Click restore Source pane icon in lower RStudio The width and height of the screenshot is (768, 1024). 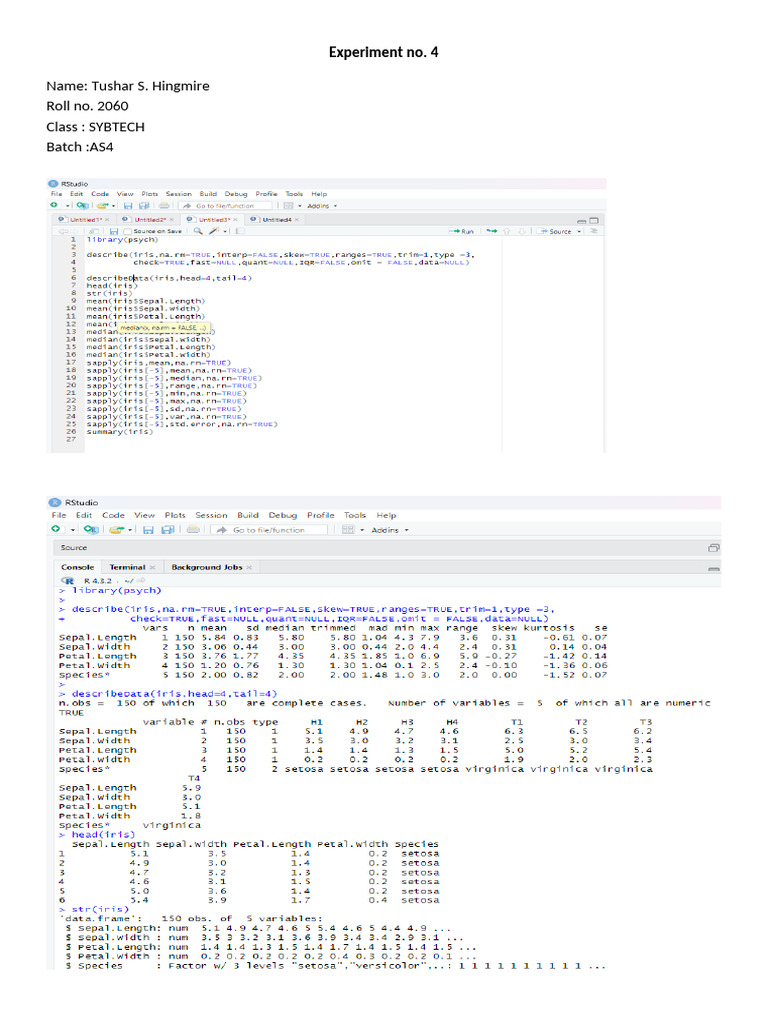coord(714,548)
